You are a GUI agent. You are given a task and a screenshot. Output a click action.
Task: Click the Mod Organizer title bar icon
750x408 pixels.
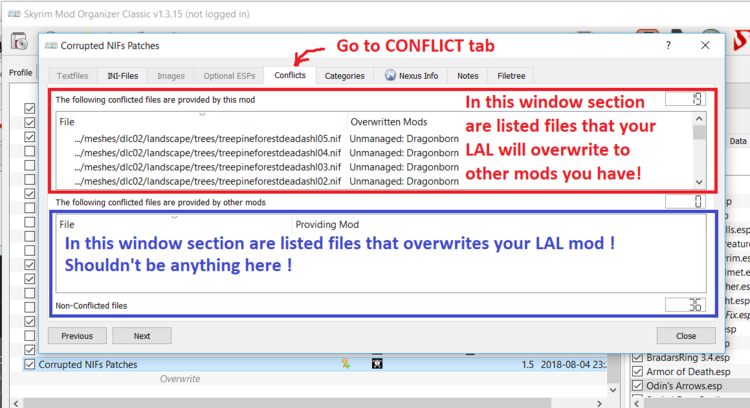click(x=14, y=14)
